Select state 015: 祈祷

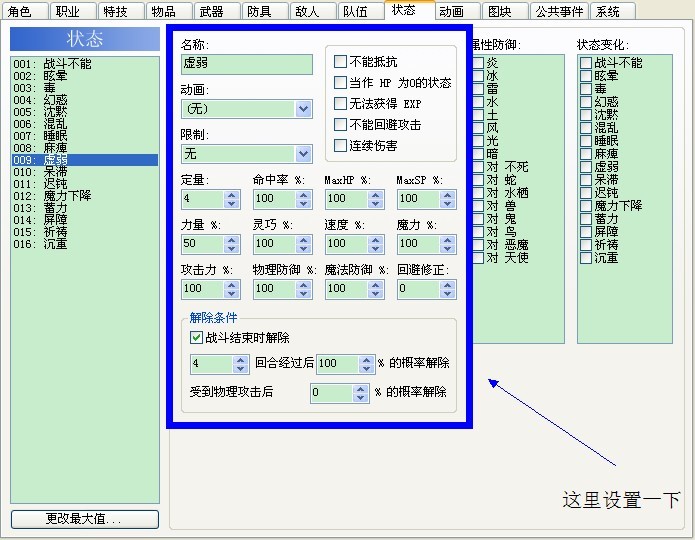click(x=85, y=232)
